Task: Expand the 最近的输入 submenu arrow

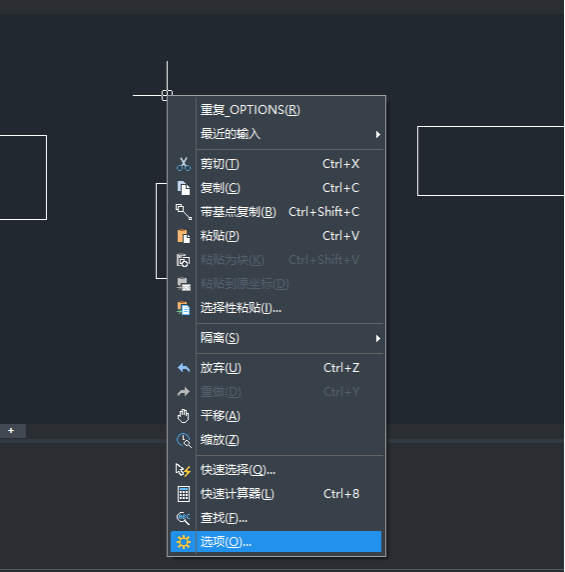Action: coord(378,135)
